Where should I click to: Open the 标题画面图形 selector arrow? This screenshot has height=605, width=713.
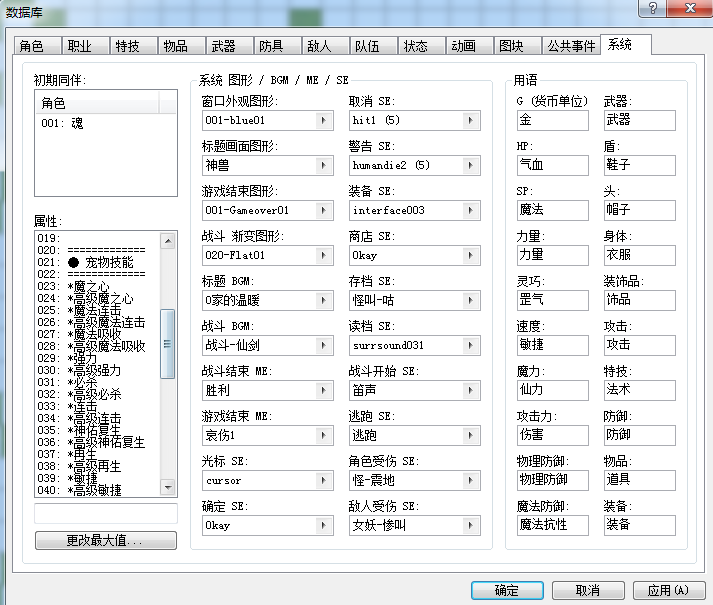[x=323, y=166]
